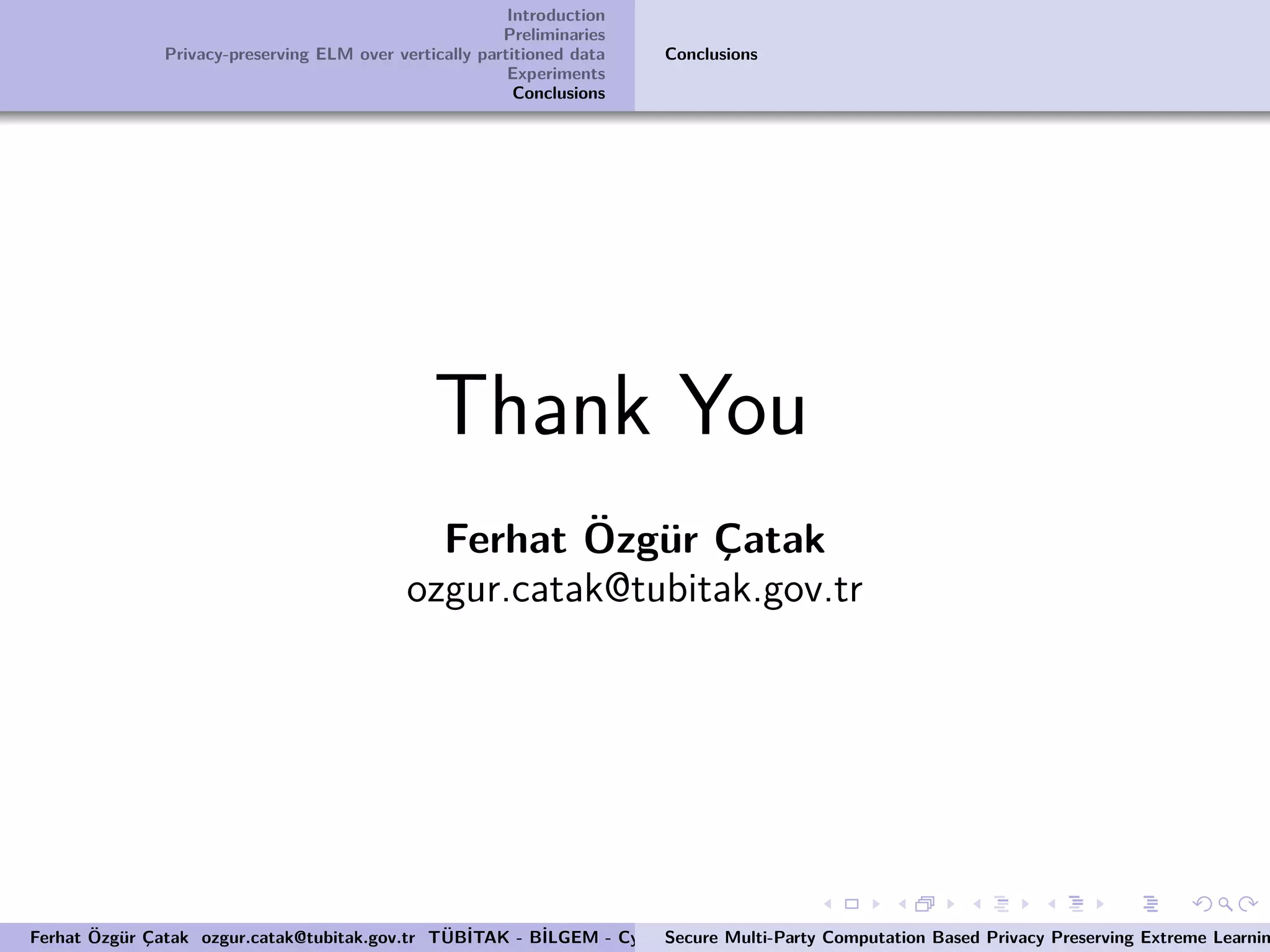Go to previous frame arrow
1270x952 pixels.
click(902, 904)
